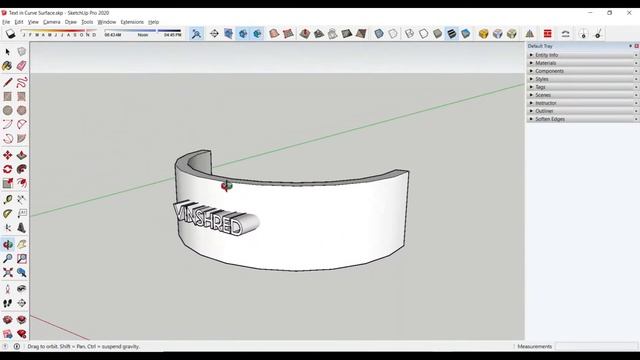Select the Arc tool
This screenshot has height=360, width=640.
click(7, 124)
